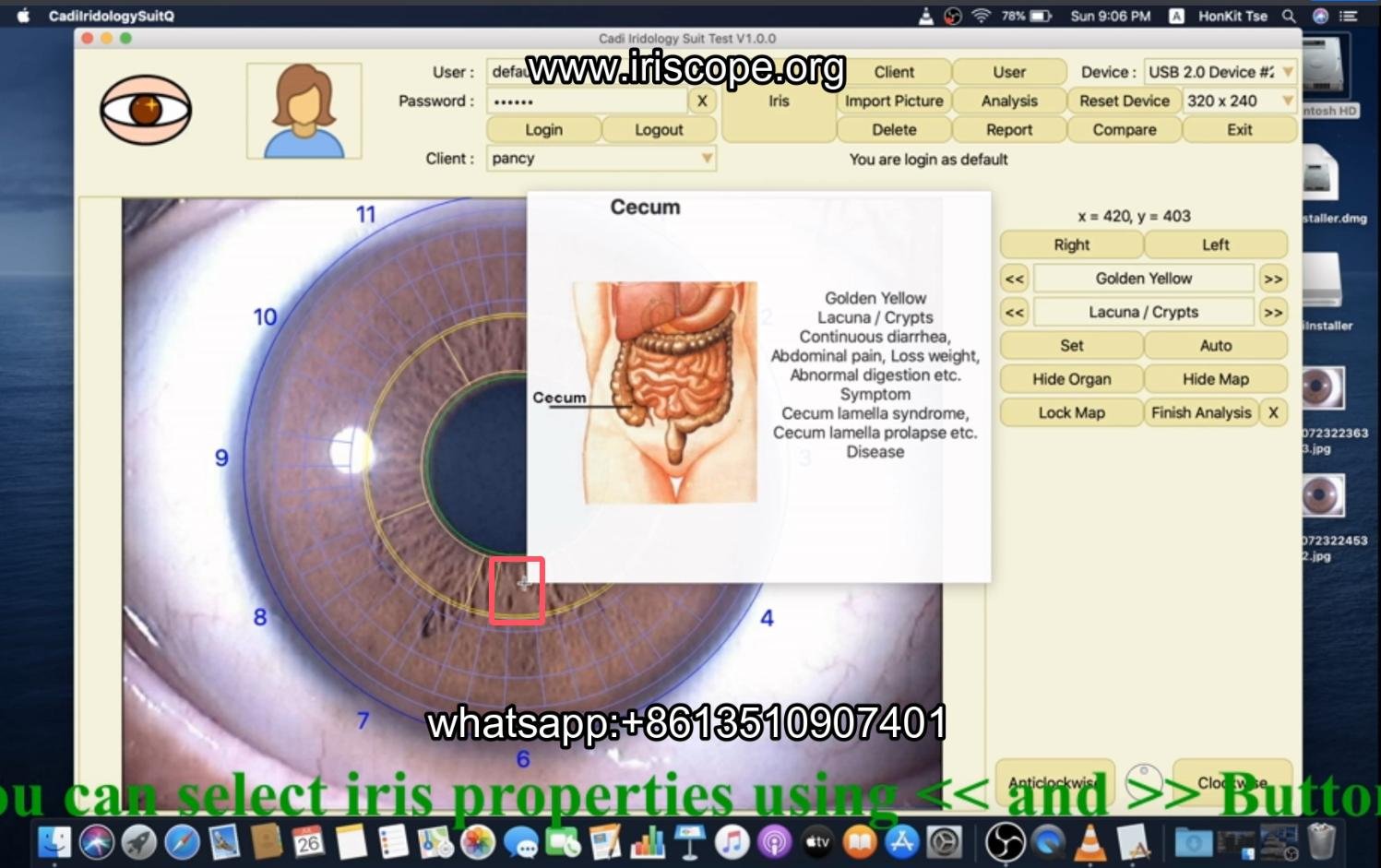The width and height of the screenshot is (1381, 868).
Task: Open FaceTime in the Dock
Action: point(563,841)
